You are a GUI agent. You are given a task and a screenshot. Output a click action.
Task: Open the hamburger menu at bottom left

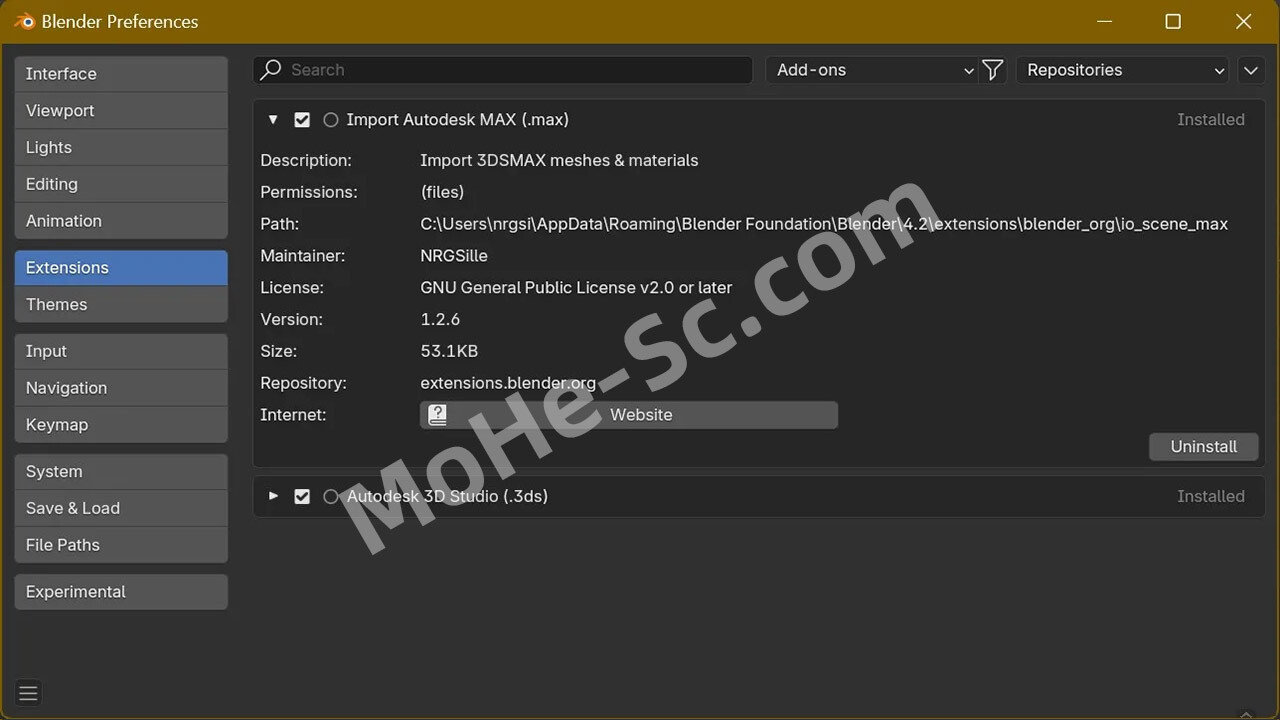coord(28,693)
